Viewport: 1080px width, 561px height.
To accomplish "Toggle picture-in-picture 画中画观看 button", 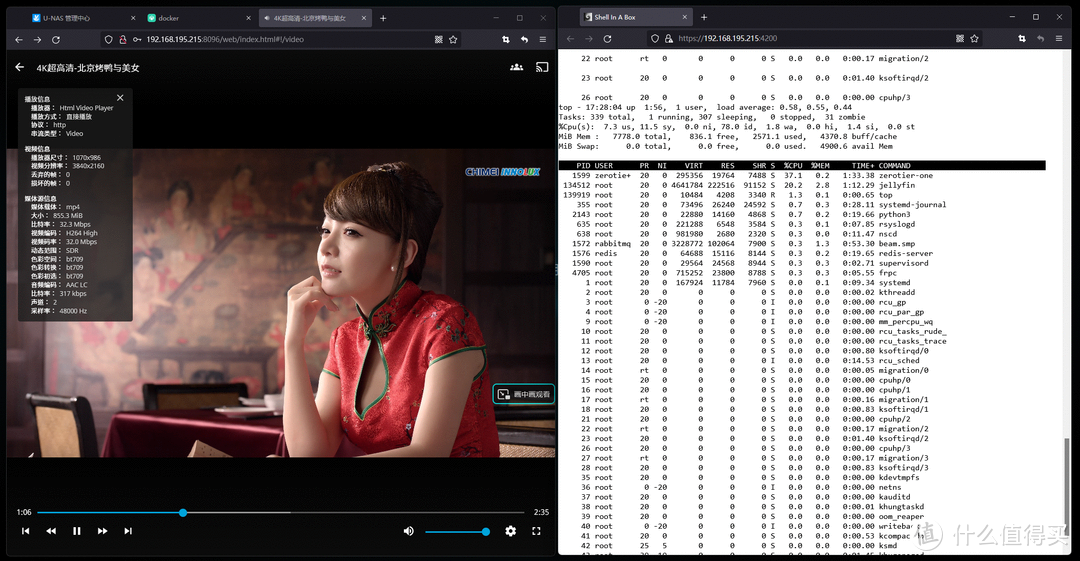I will coord(523,394).
